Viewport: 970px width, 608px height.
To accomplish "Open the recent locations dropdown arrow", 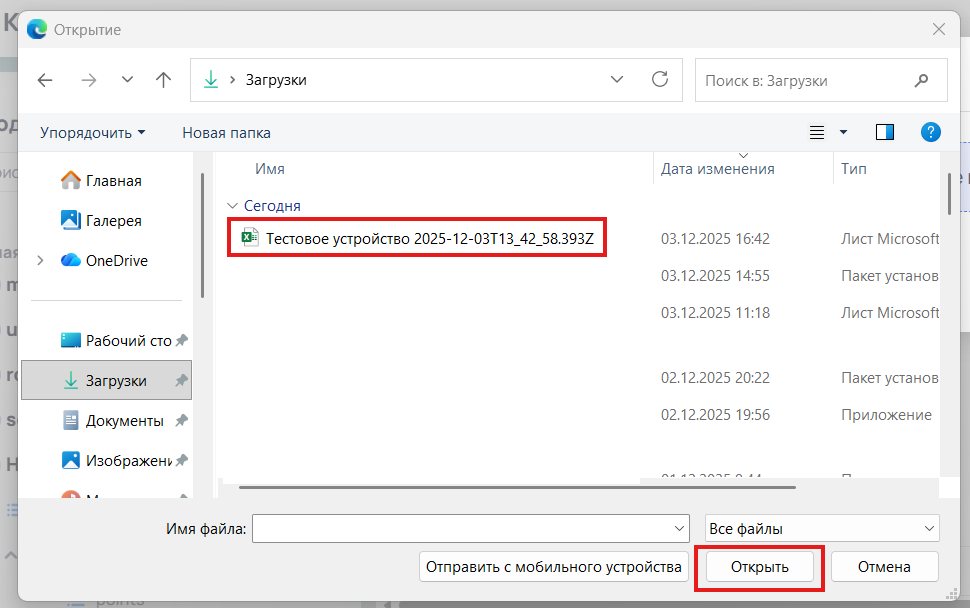I will click(127, 80).
